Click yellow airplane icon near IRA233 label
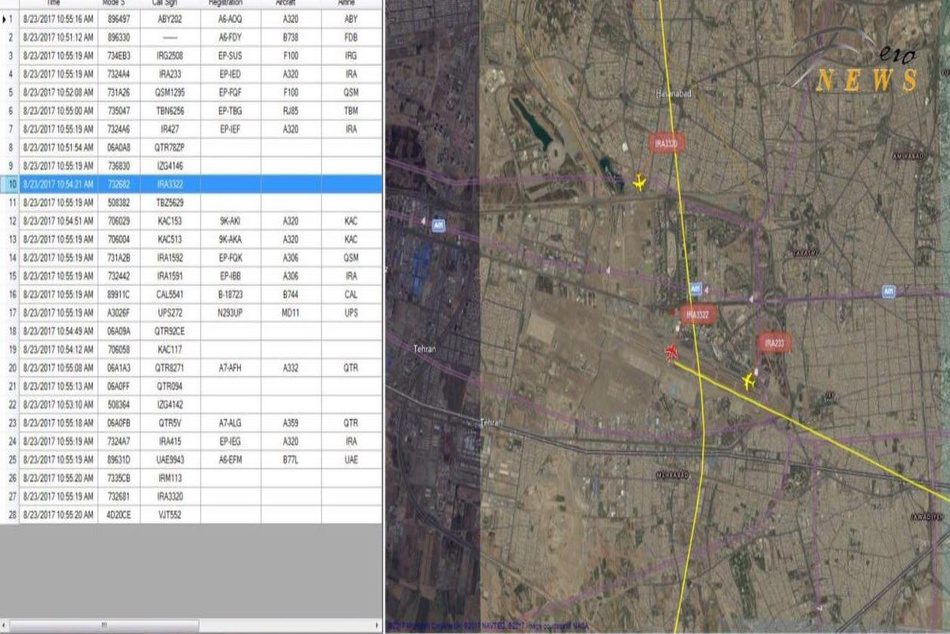Viewport: 950px width, 634px height. pos(749,382)
